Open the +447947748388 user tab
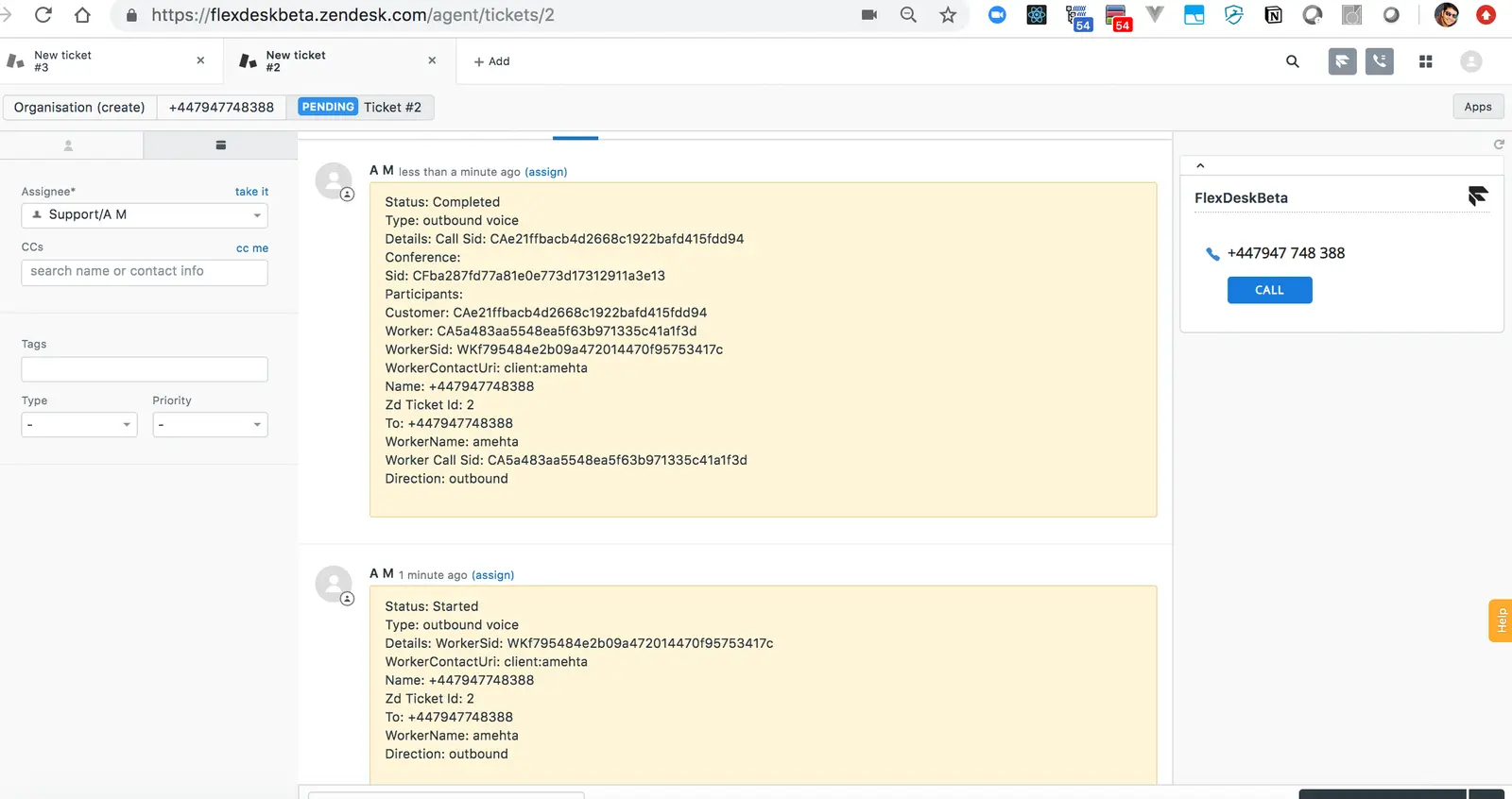 click(221, 107)
